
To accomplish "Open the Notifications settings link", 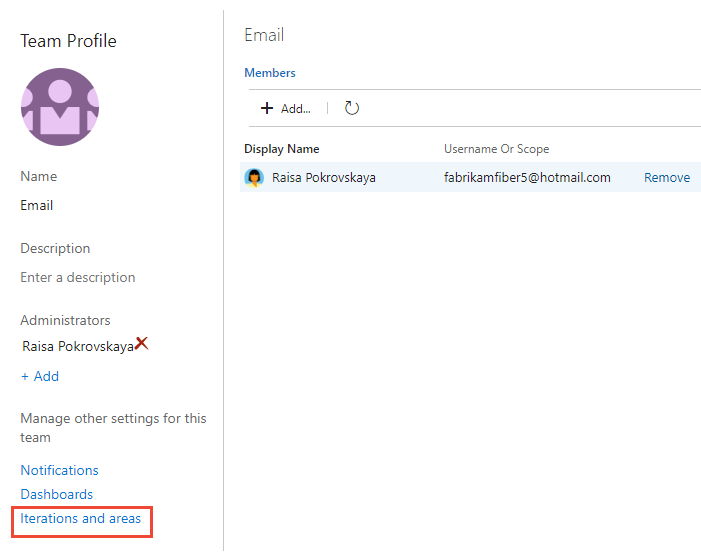I will point(59,470).
